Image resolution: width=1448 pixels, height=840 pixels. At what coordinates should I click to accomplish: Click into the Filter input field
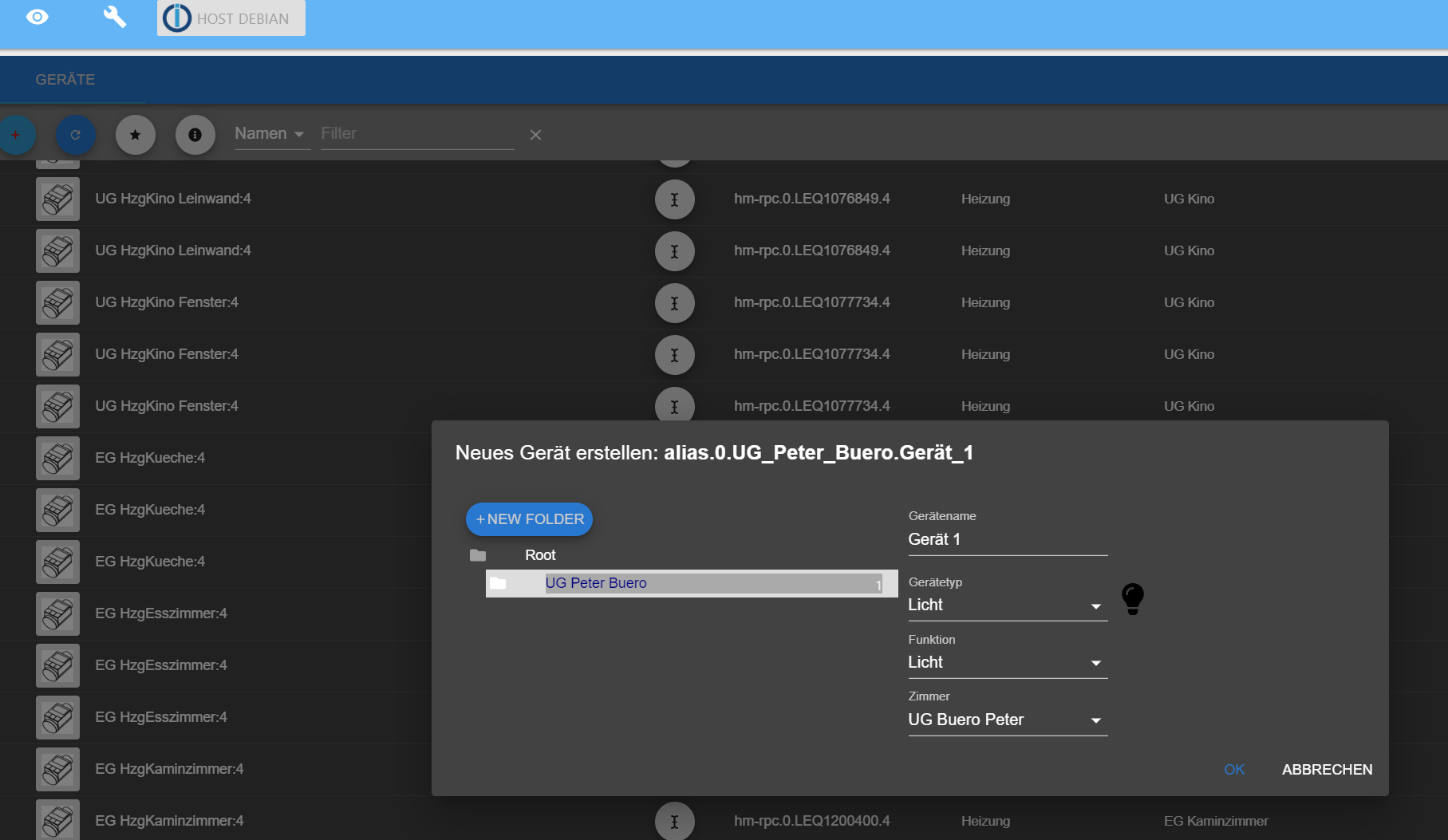pos(417,134)
